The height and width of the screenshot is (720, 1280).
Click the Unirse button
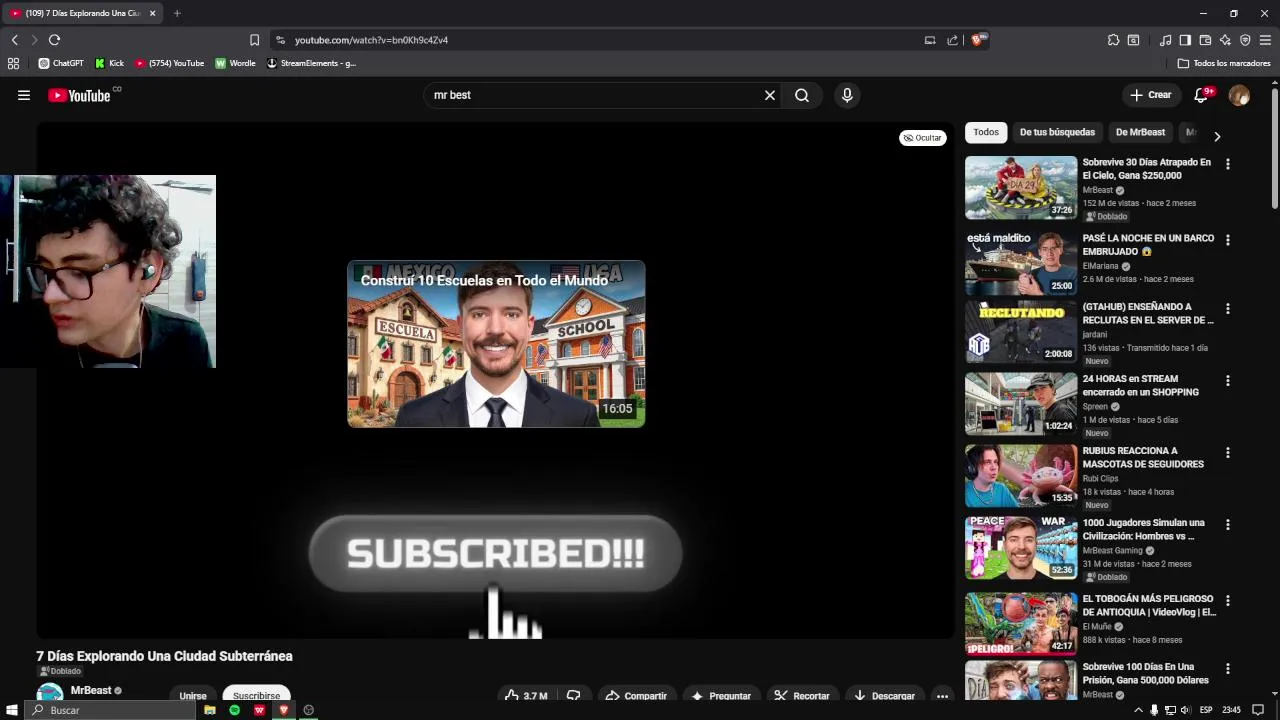click(193, 696)
